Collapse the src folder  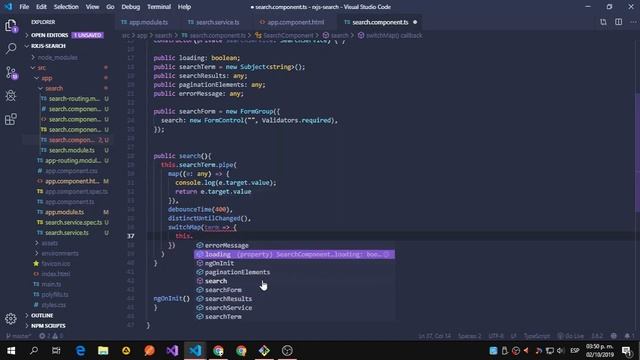coord(42,68)
